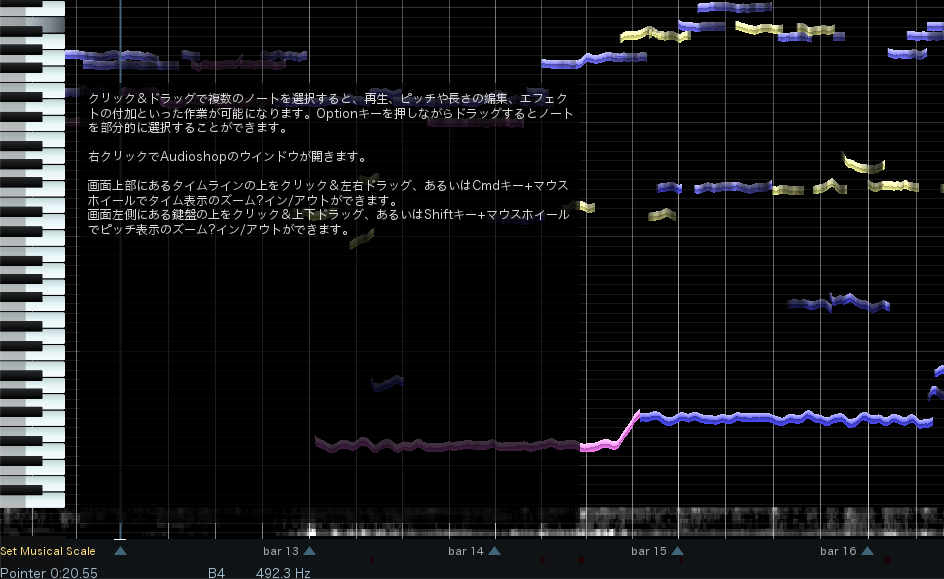Select the small yellow note just left of bar 15

point(662,214)
